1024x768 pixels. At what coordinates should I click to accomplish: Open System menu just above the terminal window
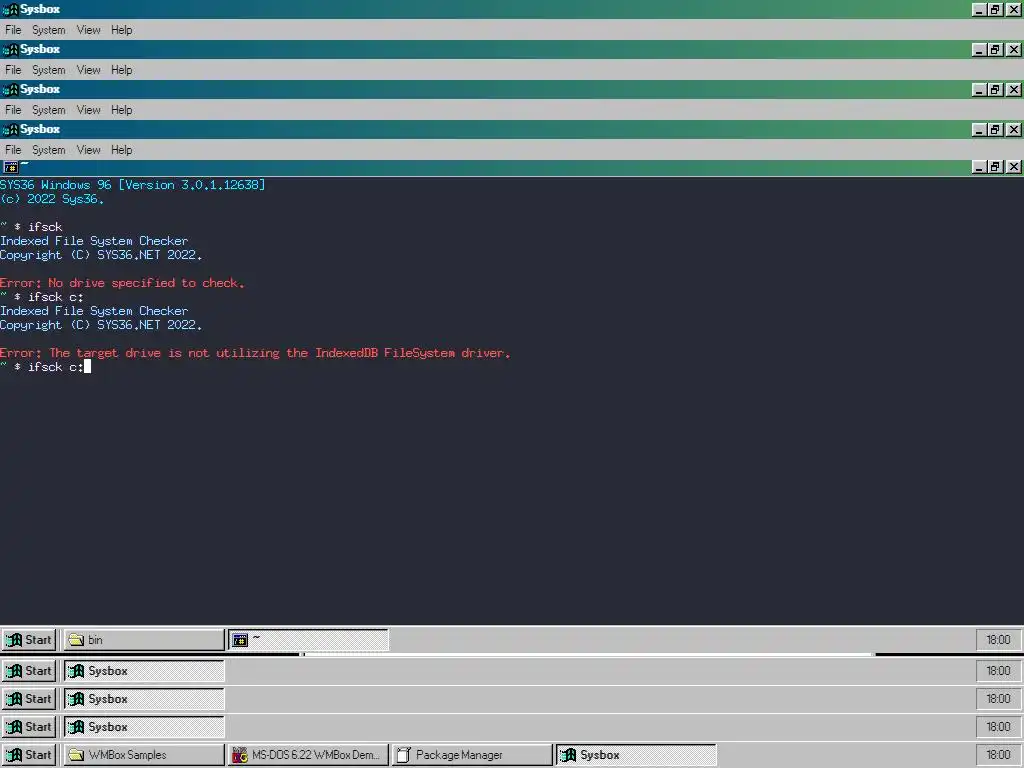pyautogui.click(x=48, y=150)
